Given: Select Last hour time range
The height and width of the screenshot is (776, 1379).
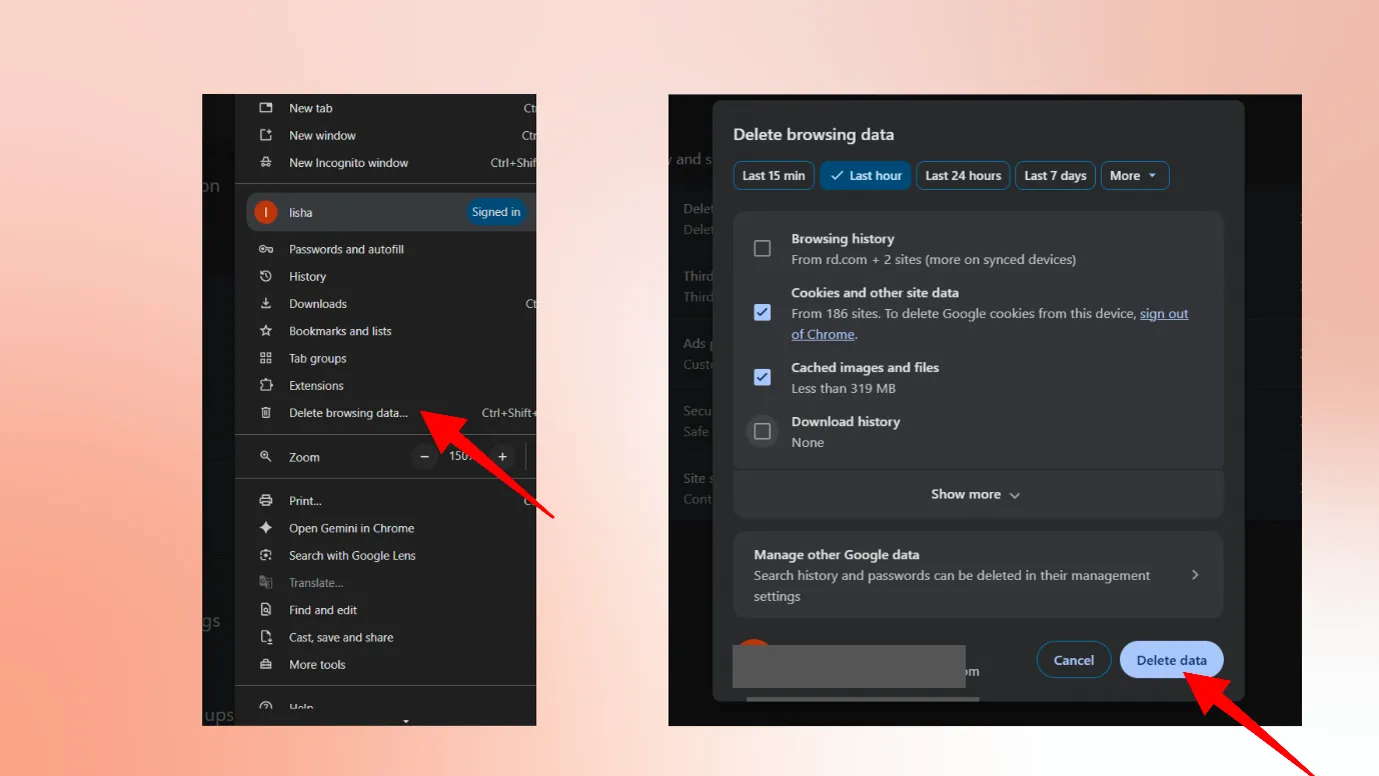Looking at the screenshot, I should (x=866, y=176).
